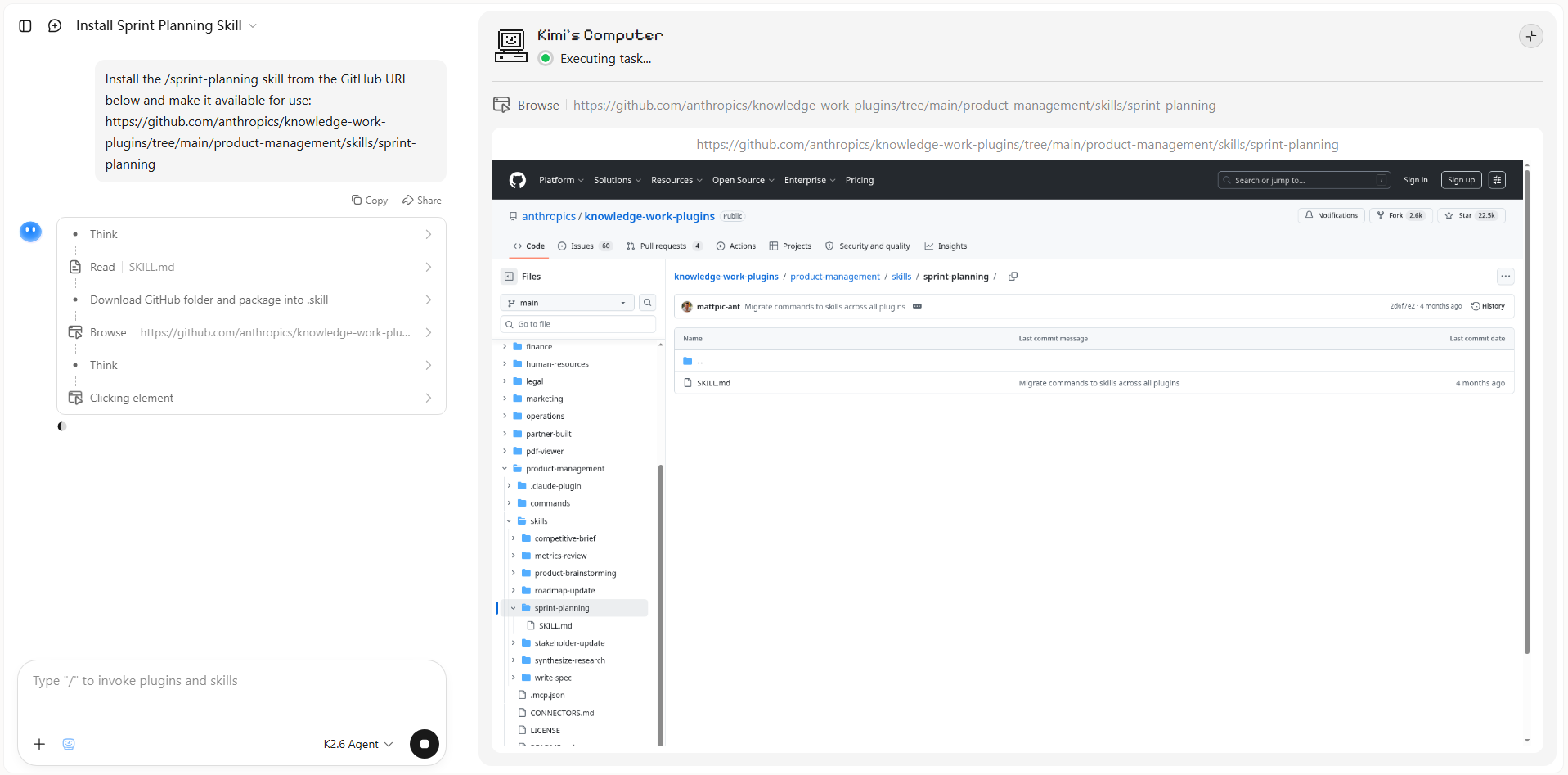Click the file search magnifier icon
This screenshot has height=775, width=1568.
648,303
